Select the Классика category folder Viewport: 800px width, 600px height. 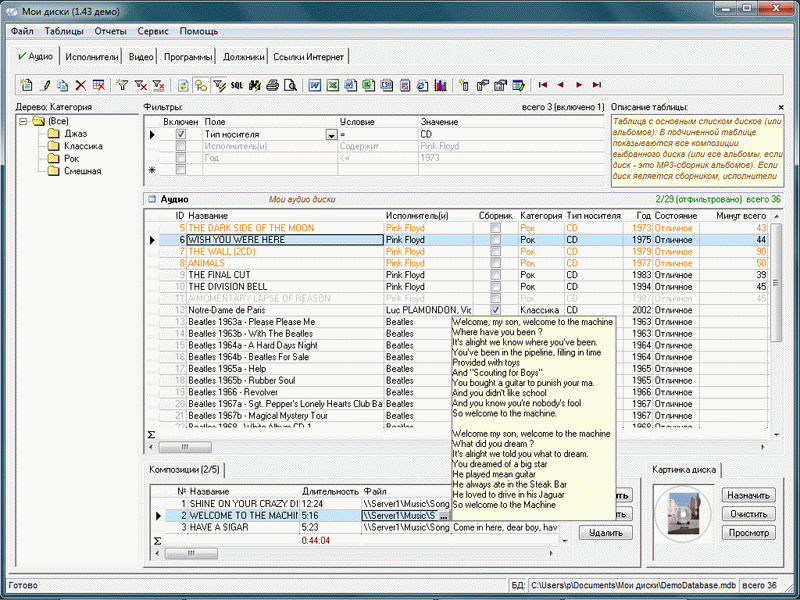point(82,146)
